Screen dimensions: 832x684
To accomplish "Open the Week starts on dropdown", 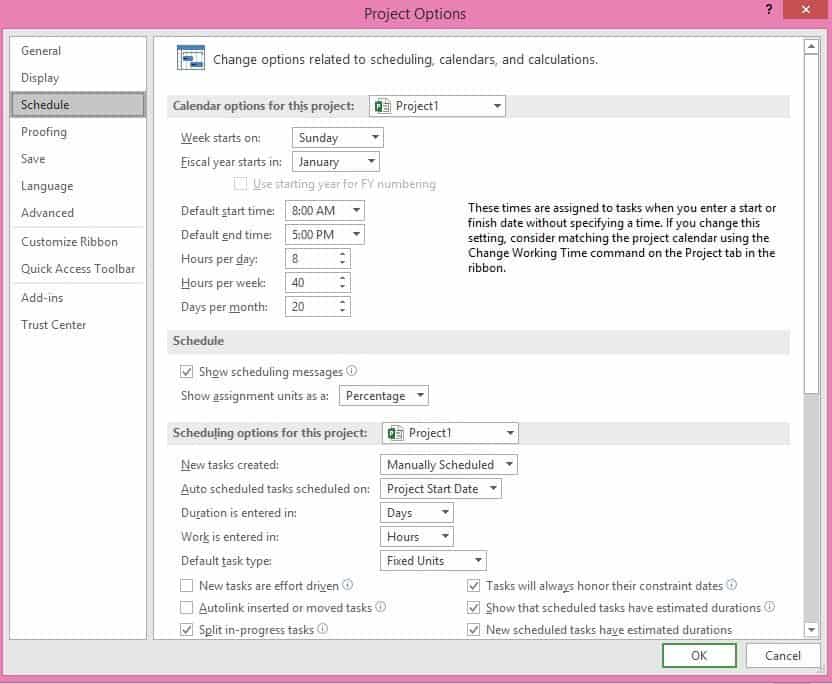I will pyautogui.click(x=337, y=138).
